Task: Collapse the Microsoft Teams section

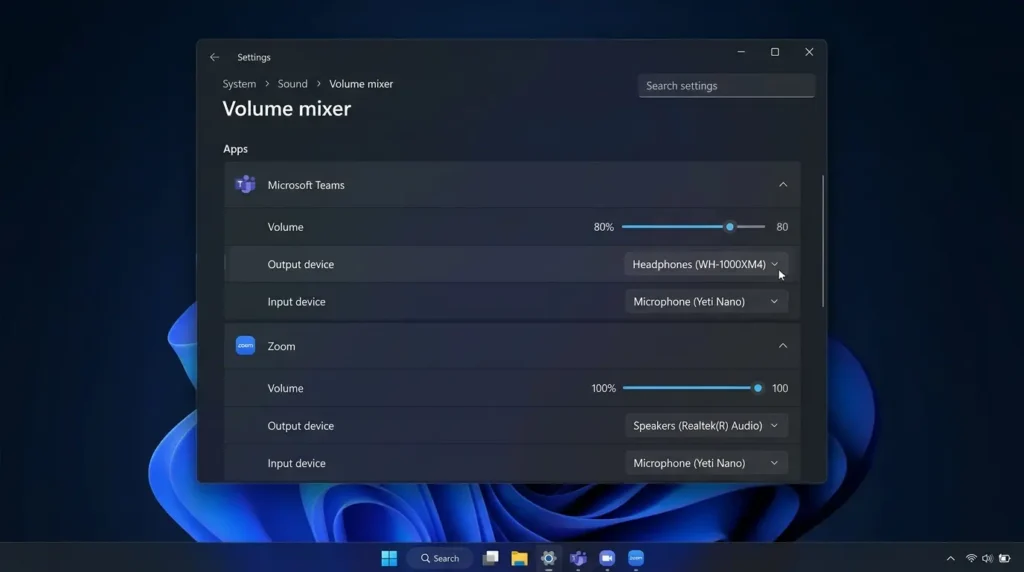Action: (783, 185)
